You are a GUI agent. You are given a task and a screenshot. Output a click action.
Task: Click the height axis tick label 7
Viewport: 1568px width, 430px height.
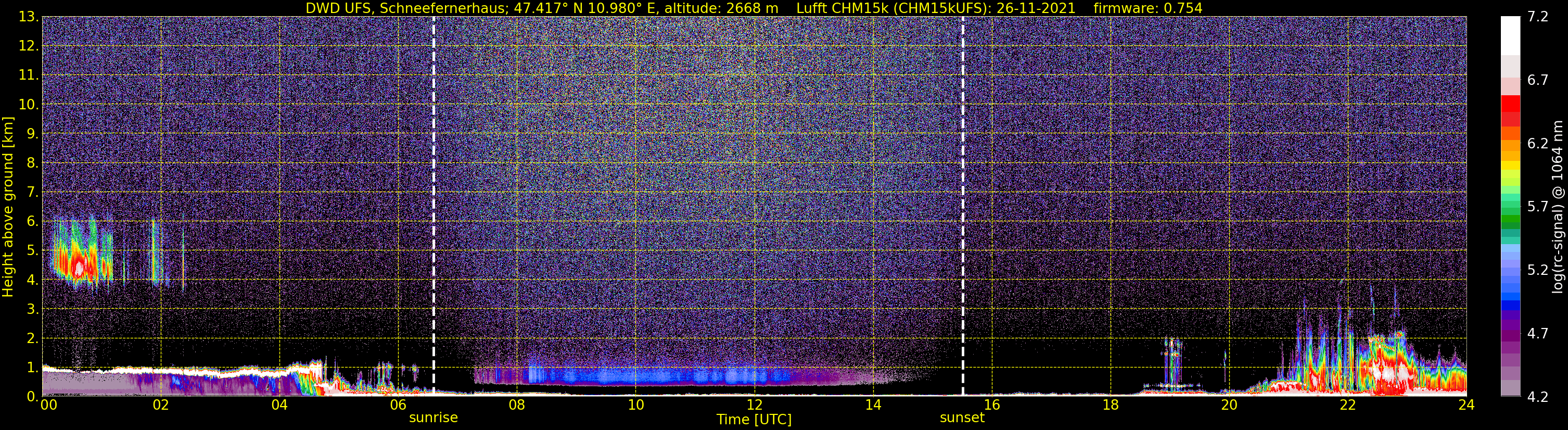tap(32, 192)
